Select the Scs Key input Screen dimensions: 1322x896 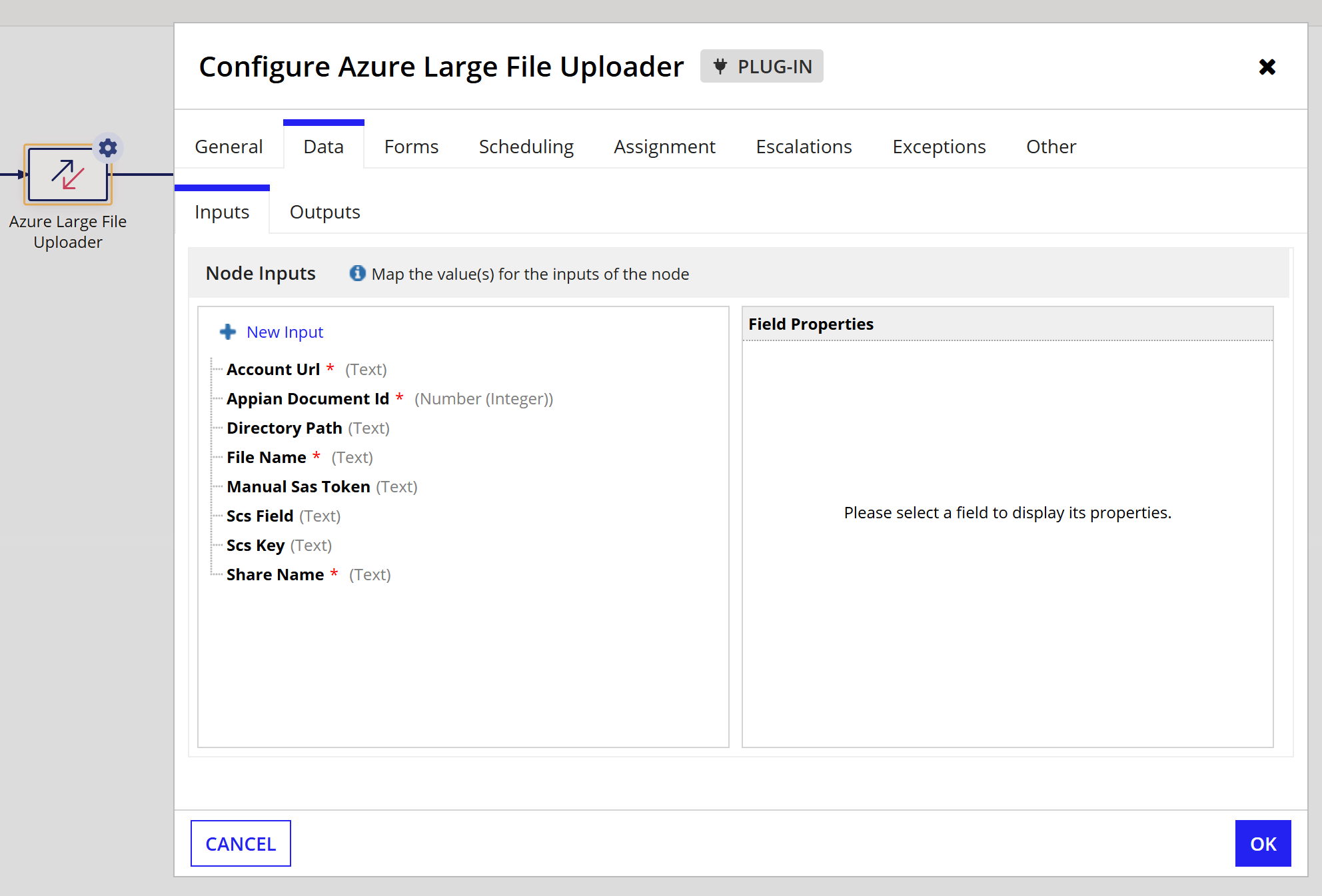[255, 545]
